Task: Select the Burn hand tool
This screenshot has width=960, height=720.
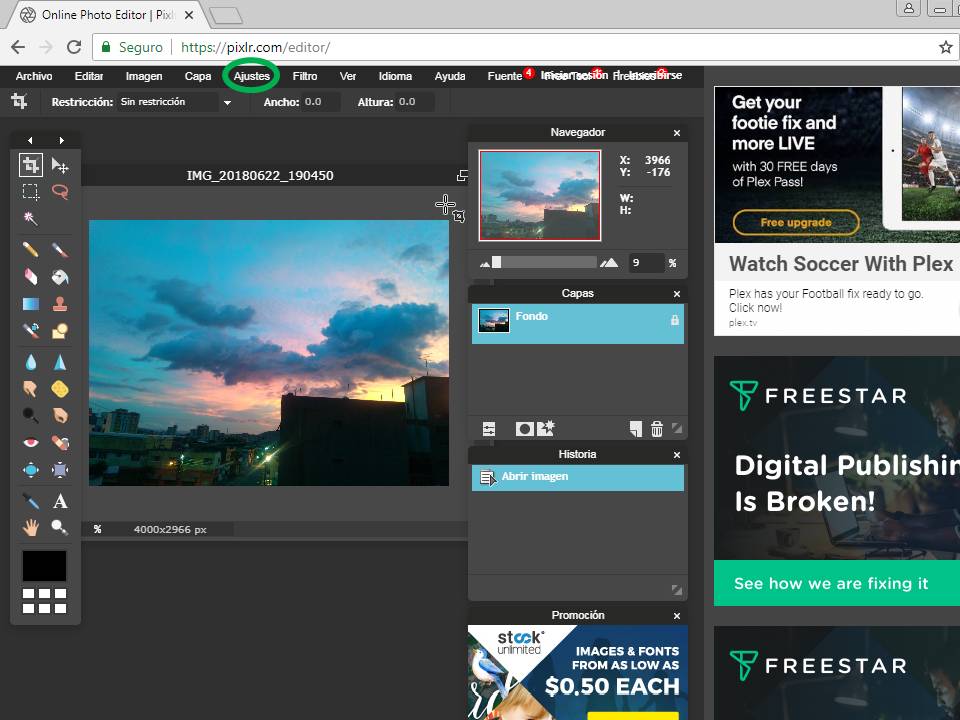Action: pyautogui.click(x=59, y=416)
